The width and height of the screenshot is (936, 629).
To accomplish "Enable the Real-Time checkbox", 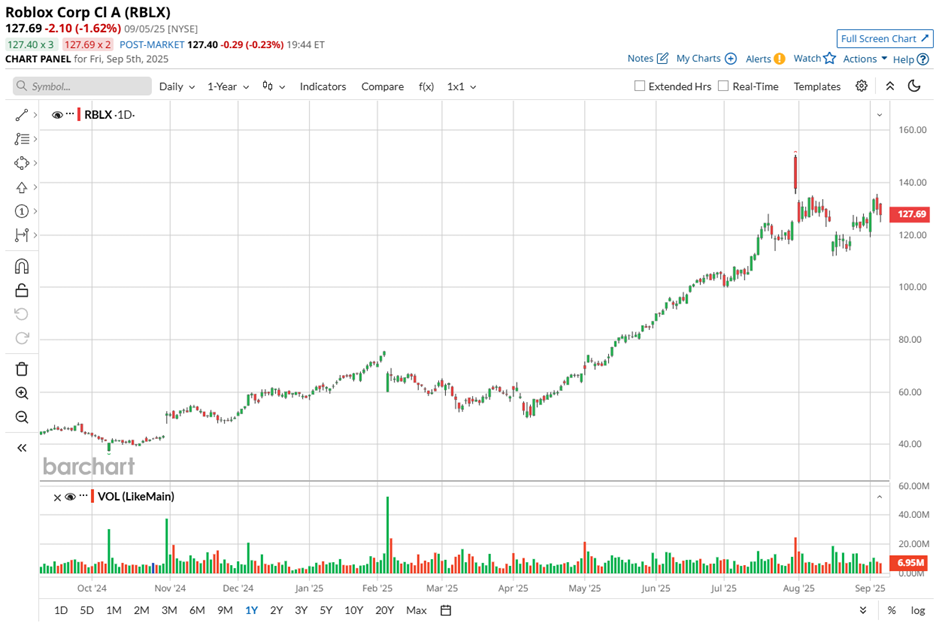I will coord(723,86).
